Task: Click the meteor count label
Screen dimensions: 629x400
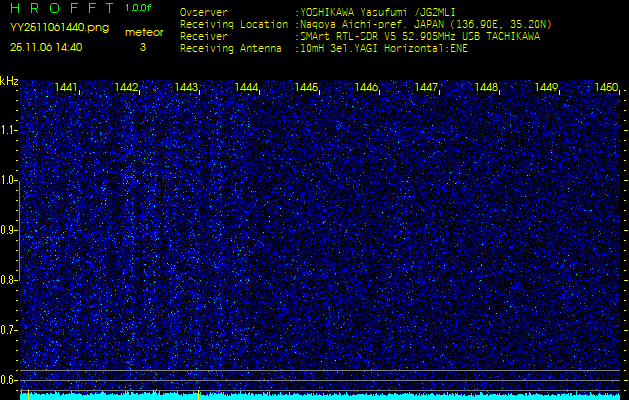Action: point(143,32)
